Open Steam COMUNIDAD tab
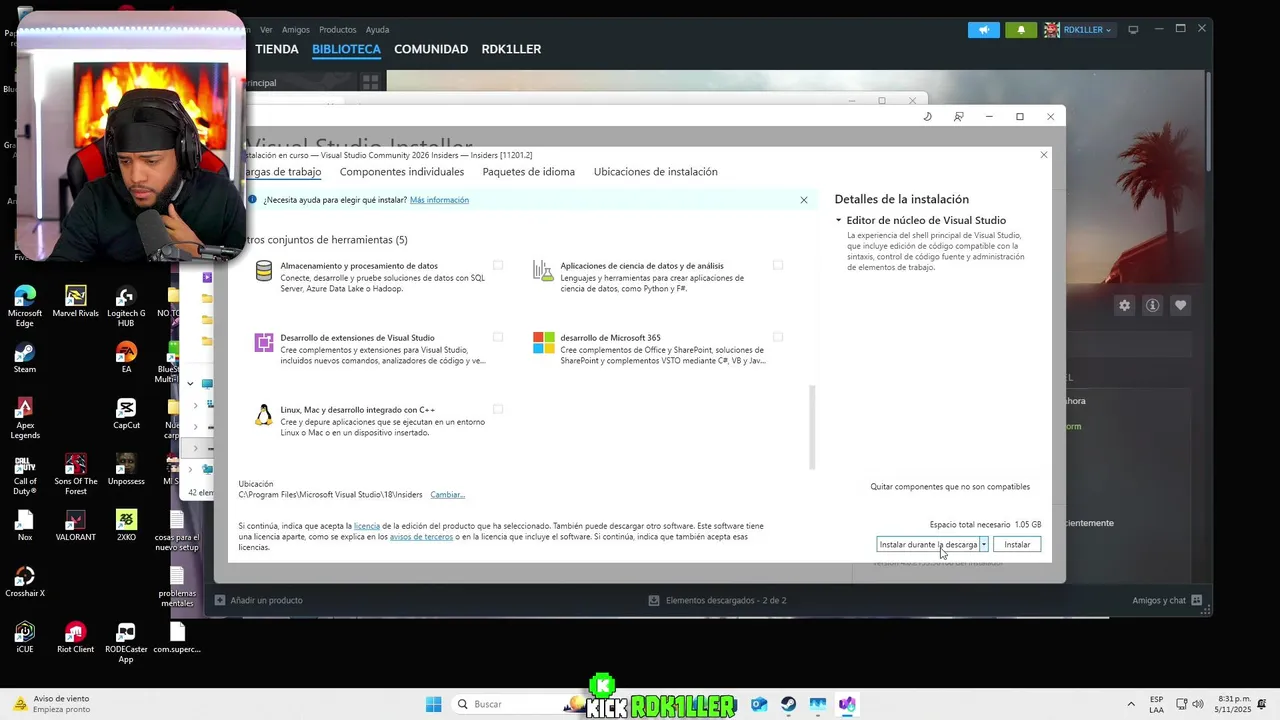The width and height of the screenshot is (1280, 720). [x=431, y=49]
